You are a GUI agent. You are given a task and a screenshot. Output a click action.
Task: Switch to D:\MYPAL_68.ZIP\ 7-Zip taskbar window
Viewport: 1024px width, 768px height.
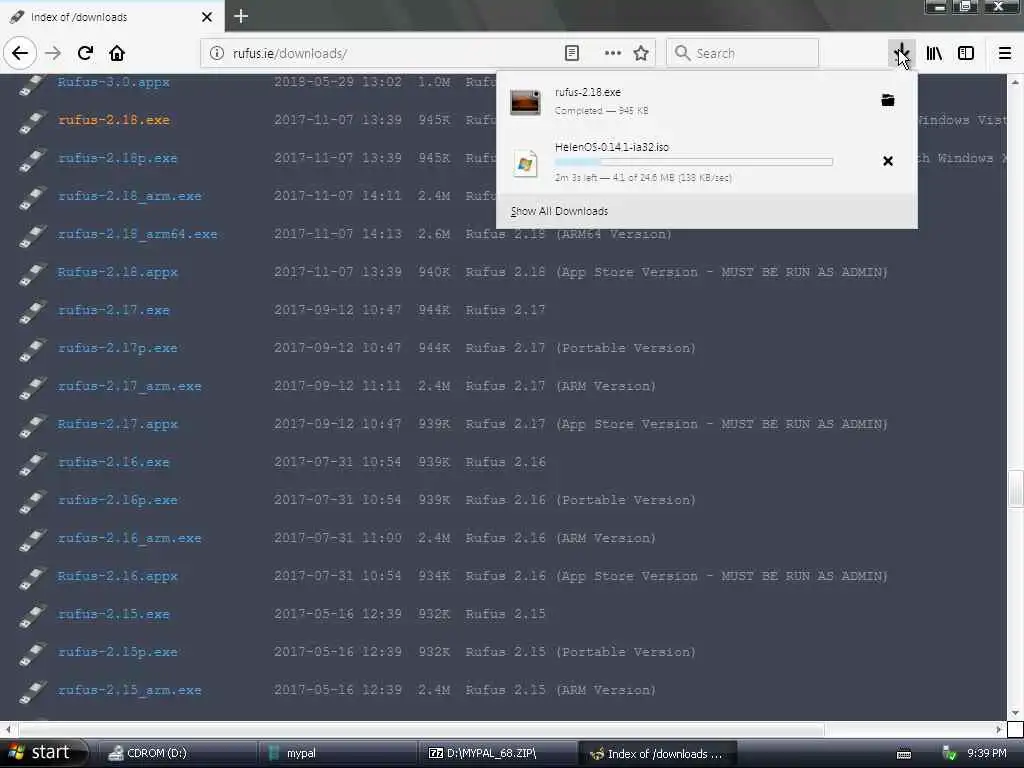pyautogui.click(x=497, y=754)
